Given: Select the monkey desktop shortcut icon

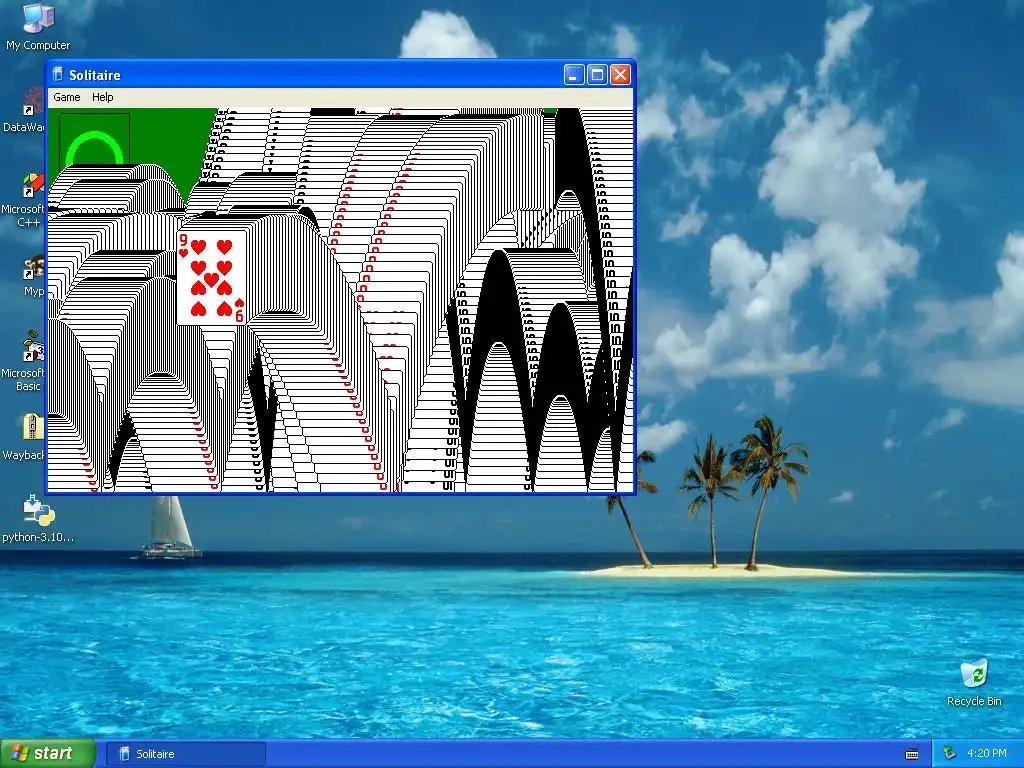Looking at the screenshot, I should click(33, 268).
